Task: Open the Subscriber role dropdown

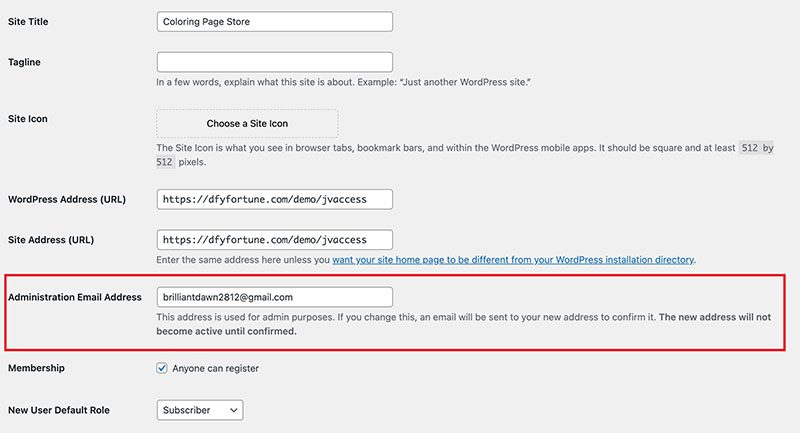Action: (200, 410)
